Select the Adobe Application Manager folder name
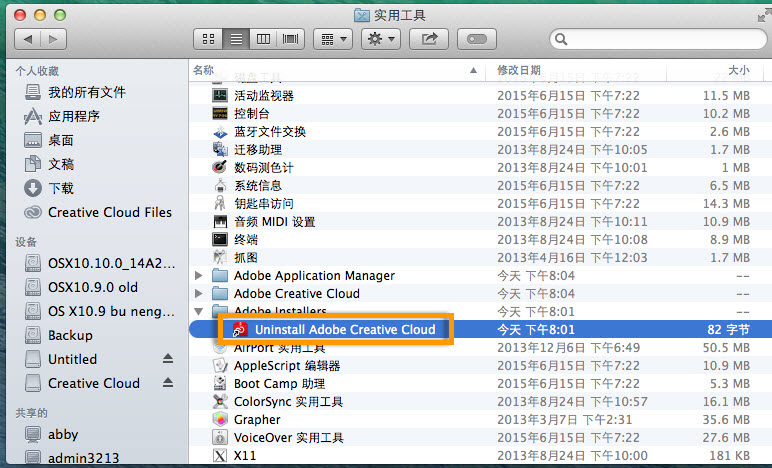Image resolution: width=772 pixels, height=468 pixels. pos(314,276)
